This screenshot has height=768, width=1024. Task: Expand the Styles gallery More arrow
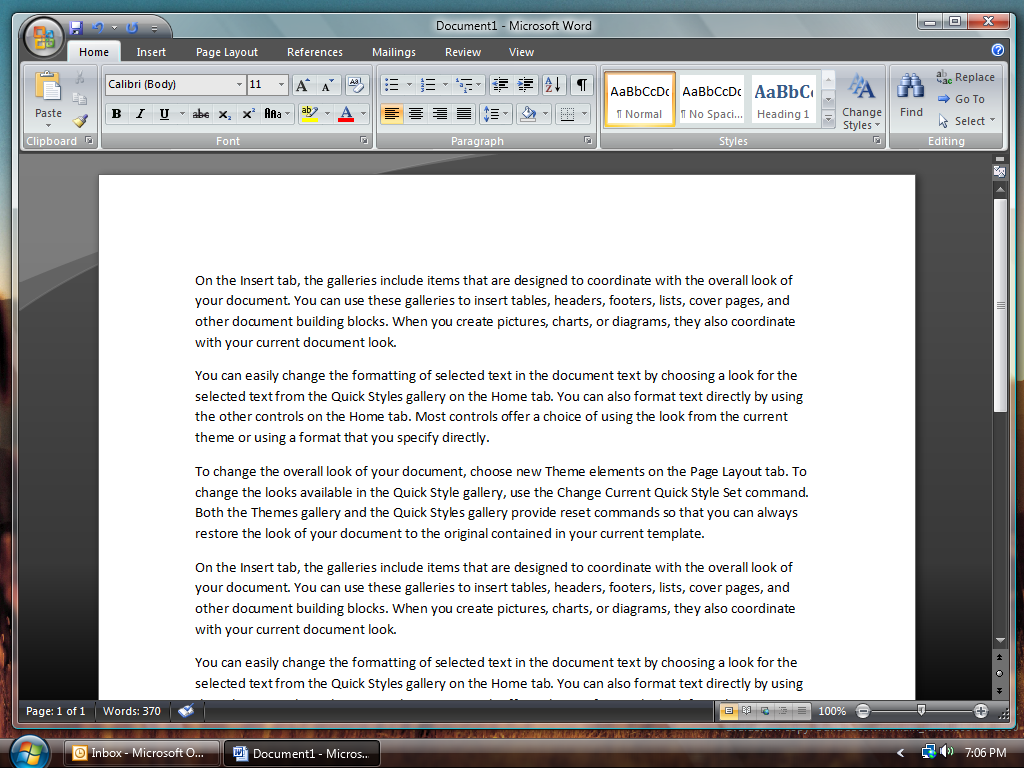(x=828, y=119)
